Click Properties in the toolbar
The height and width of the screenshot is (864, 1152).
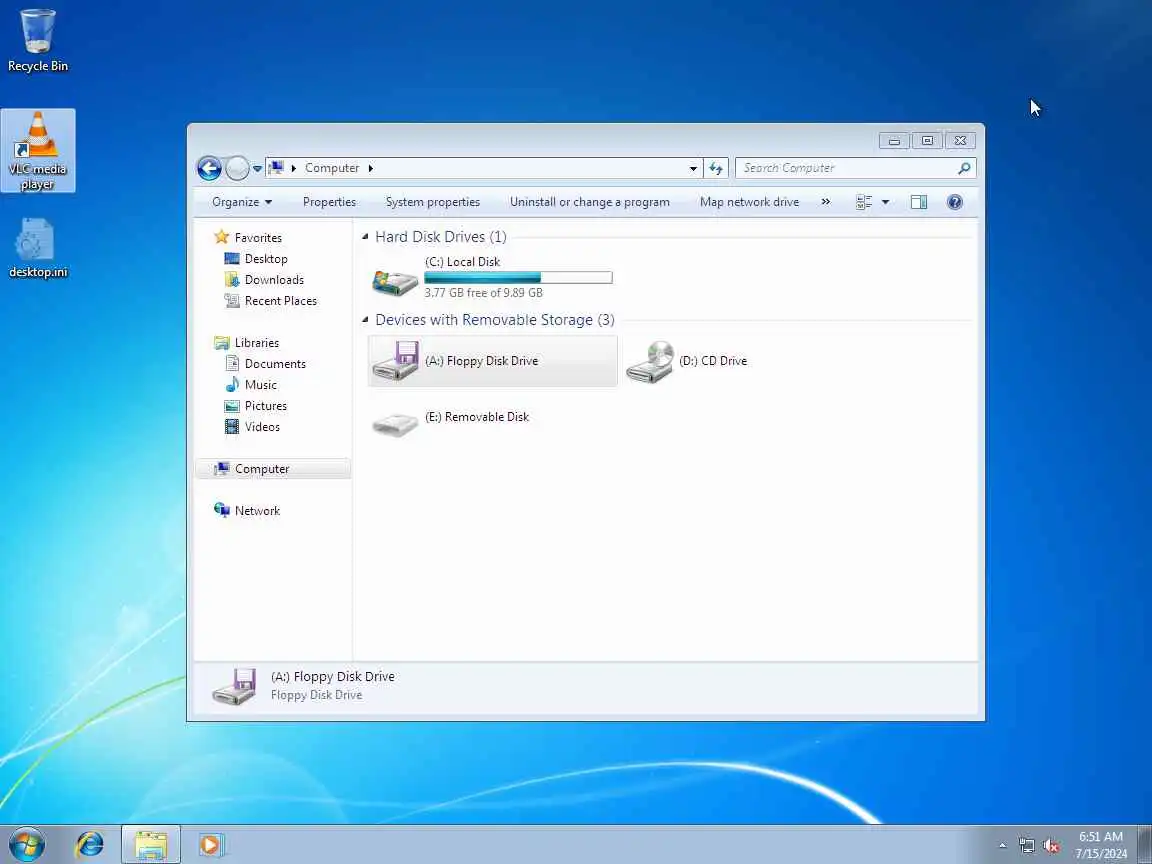pyautogui.click(x=329, y=202)
